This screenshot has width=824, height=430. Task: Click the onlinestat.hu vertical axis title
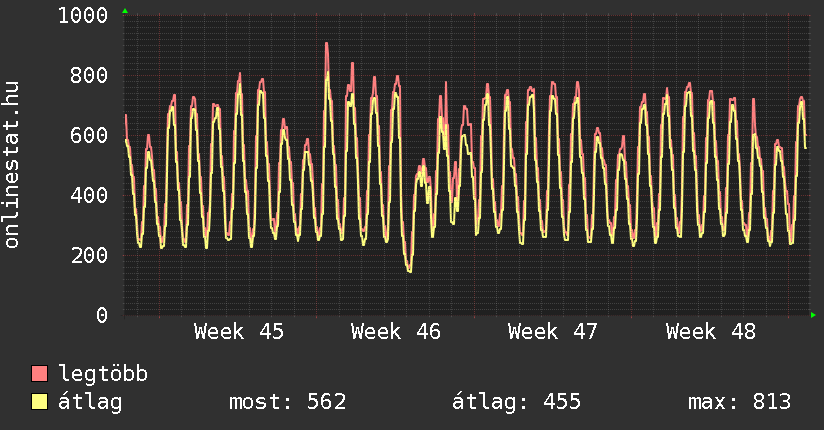13,165
